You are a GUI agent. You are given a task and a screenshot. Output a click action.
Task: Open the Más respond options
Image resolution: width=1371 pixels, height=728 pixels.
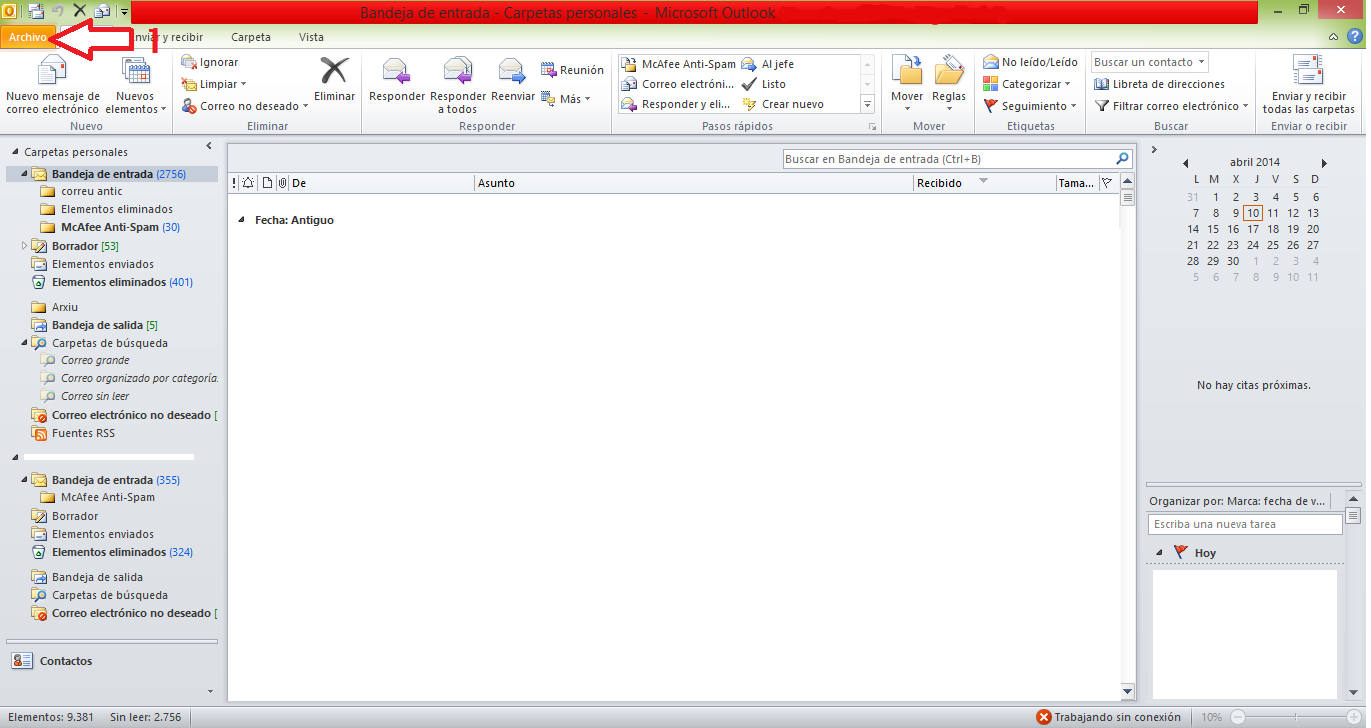pos(567,98)
